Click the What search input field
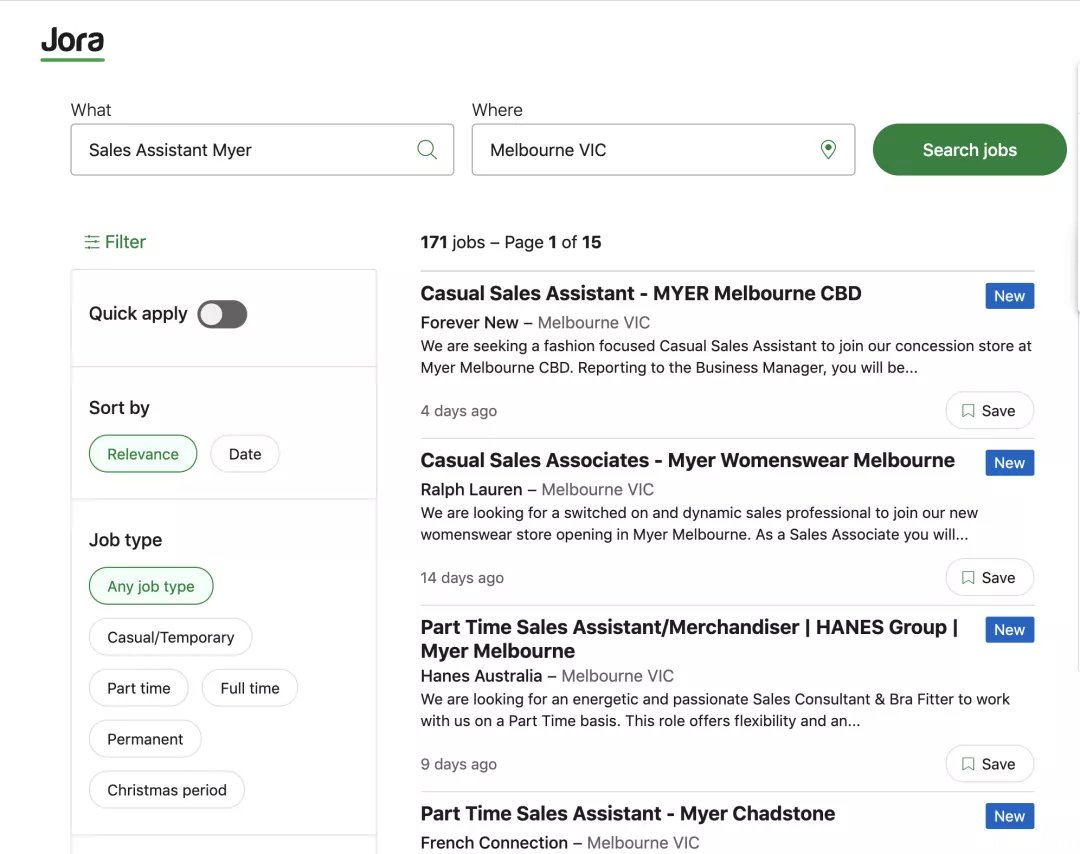The width and height of the screenshot is (1080, 854). point(262,149)
